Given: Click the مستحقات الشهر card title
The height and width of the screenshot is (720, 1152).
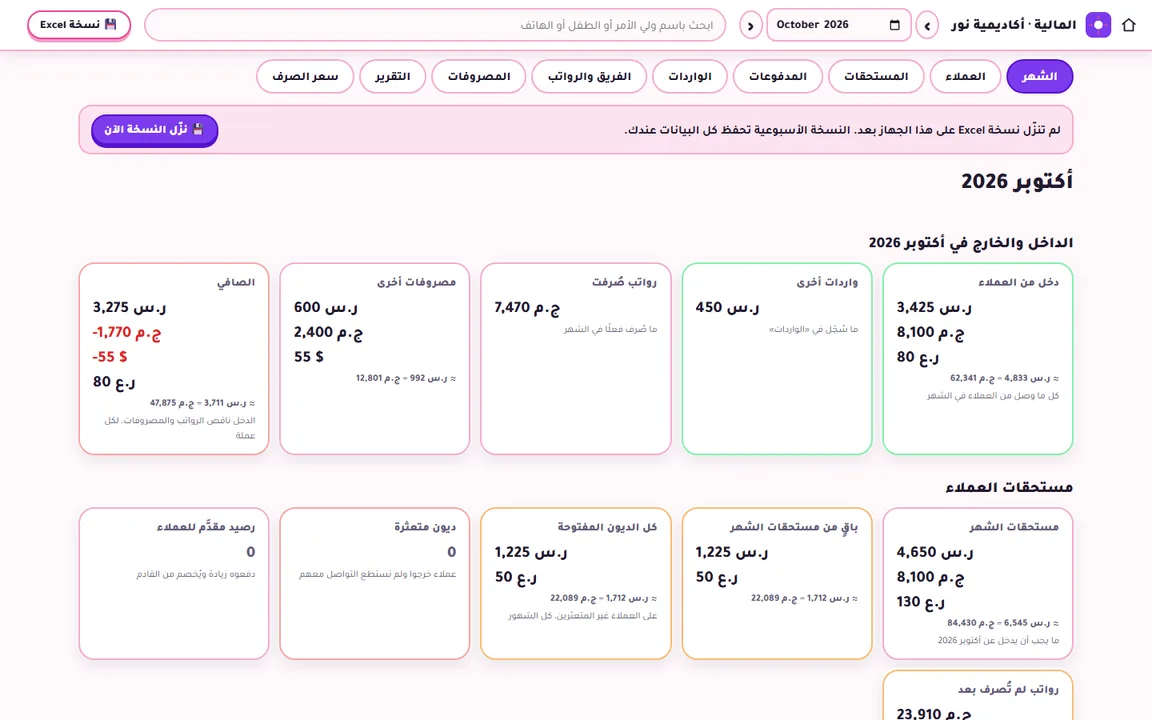Looking at the screenshot, I should tap(1014, 527).
